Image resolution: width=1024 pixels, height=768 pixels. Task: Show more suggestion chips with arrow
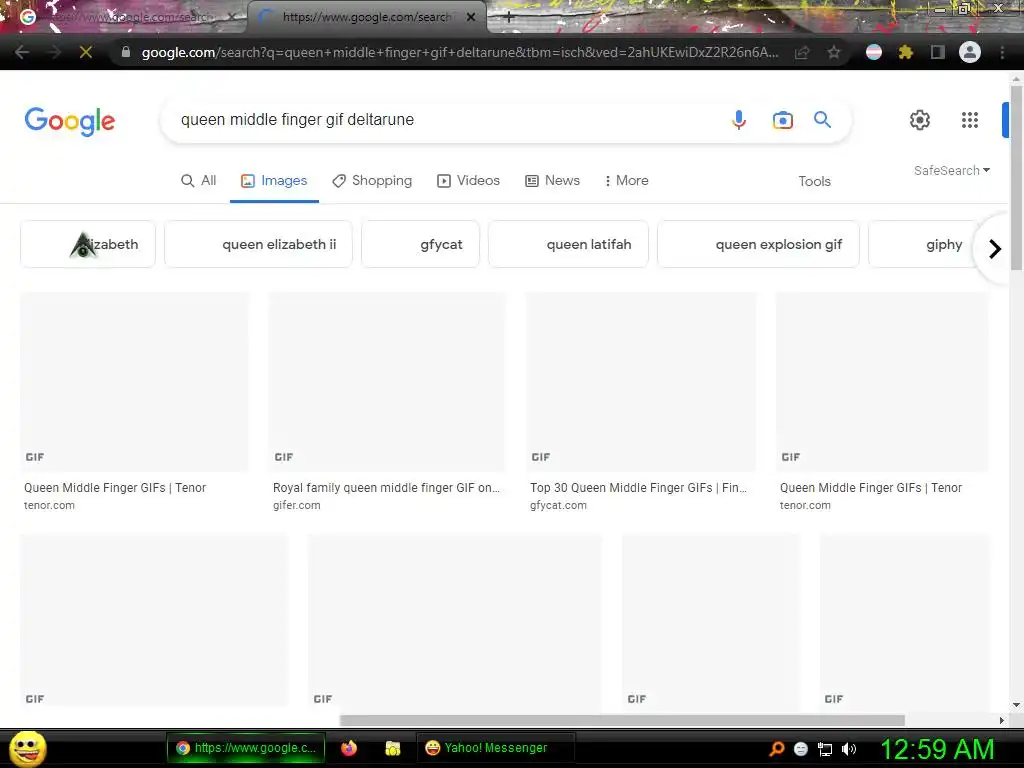coord(994,249)
